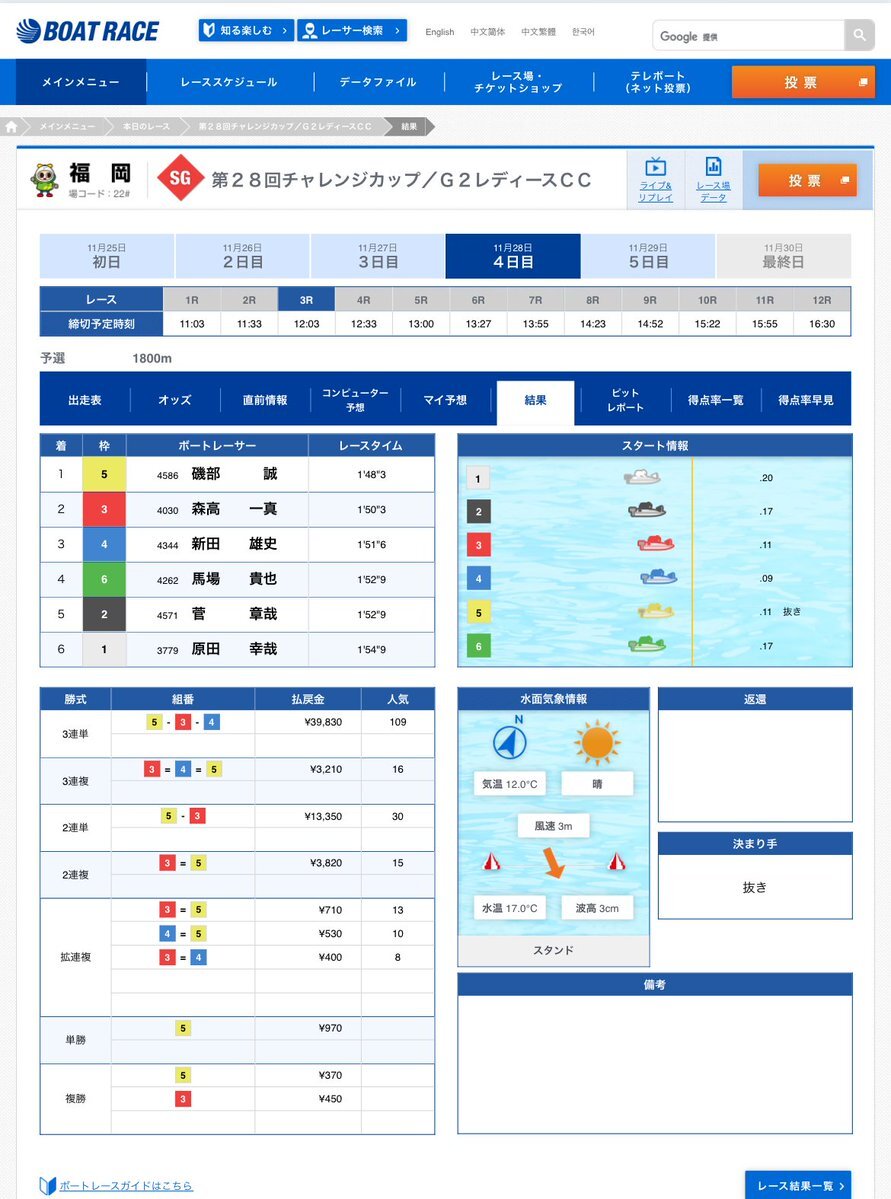Select 11月26日 2日目 day tab
This screenshot has height=1199, width=891.
click(242, 256)
